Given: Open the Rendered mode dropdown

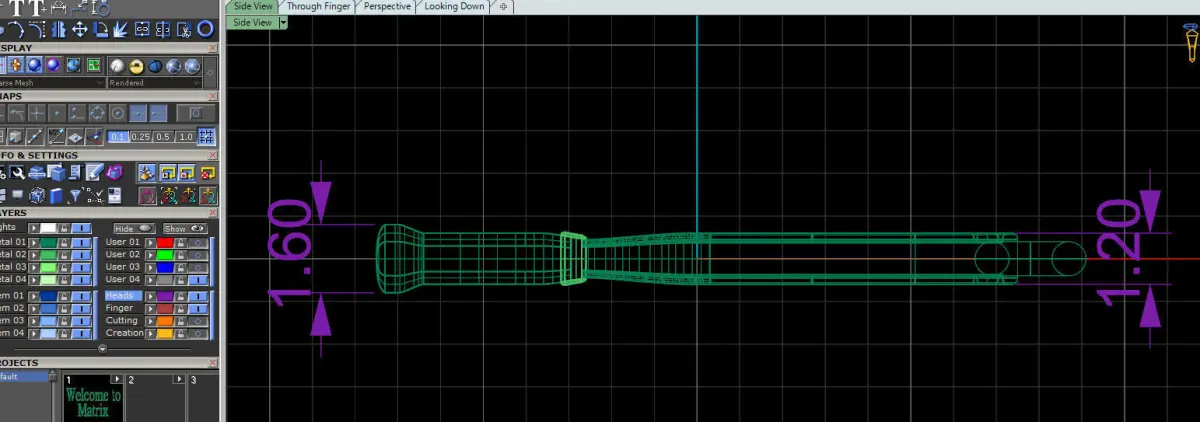Looking at the screenshot, I should (x=196, y=83).
